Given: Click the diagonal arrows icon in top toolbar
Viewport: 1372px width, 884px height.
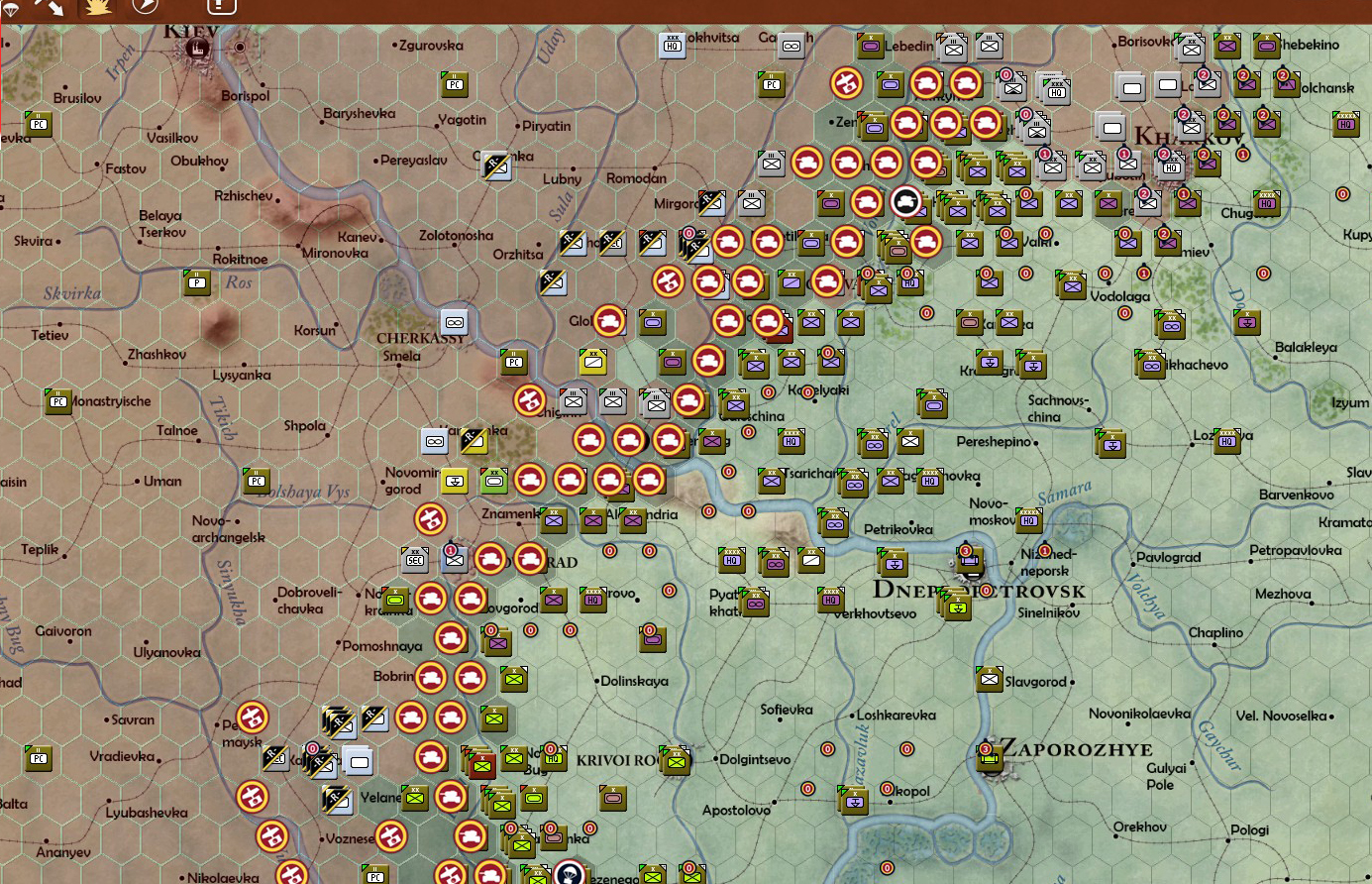Looking at the screenshot, I should 49,6.
